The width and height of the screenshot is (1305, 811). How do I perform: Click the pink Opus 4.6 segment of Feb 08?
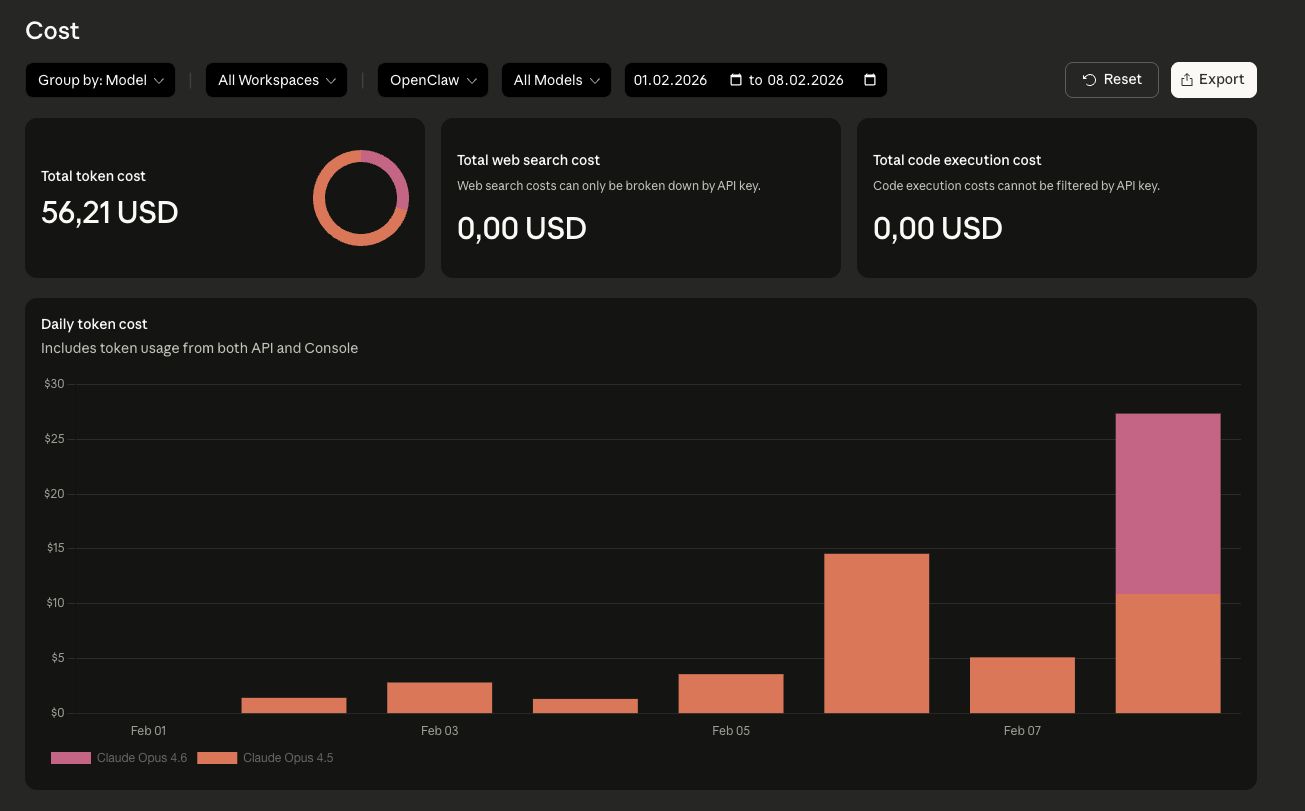pos(1168,504)
